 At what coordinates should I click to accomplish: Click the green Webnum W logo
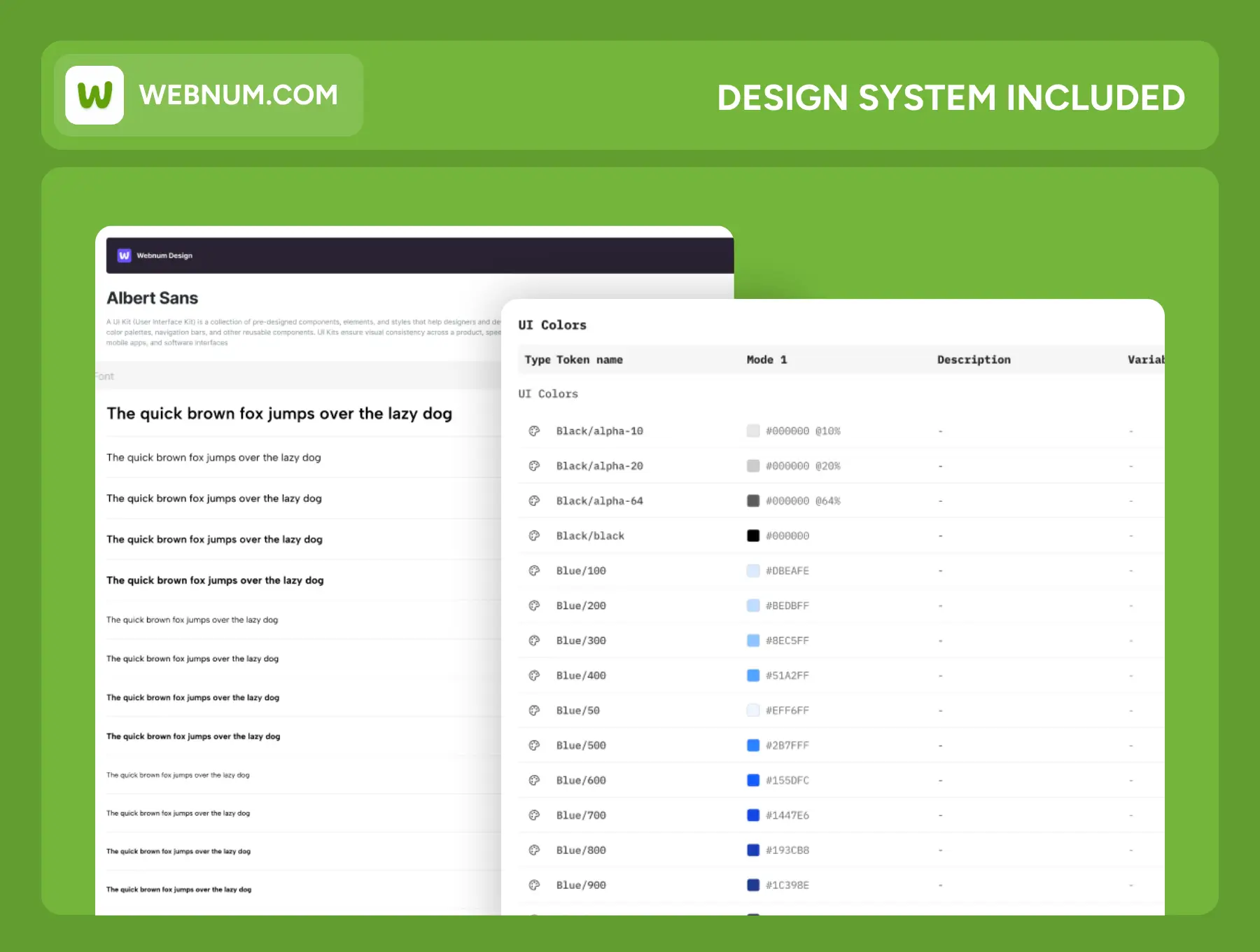click(94, 95)
